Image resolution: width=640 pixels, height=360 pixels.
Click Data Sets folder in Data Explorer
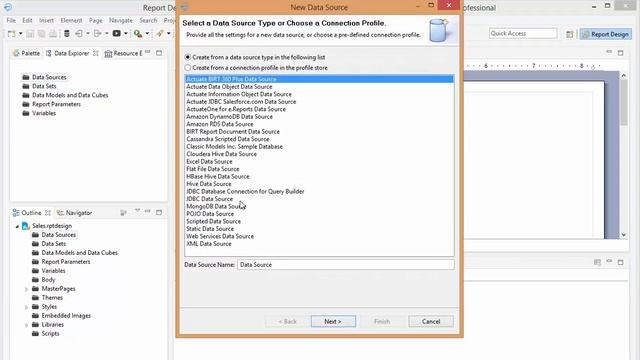click(40, 86)
